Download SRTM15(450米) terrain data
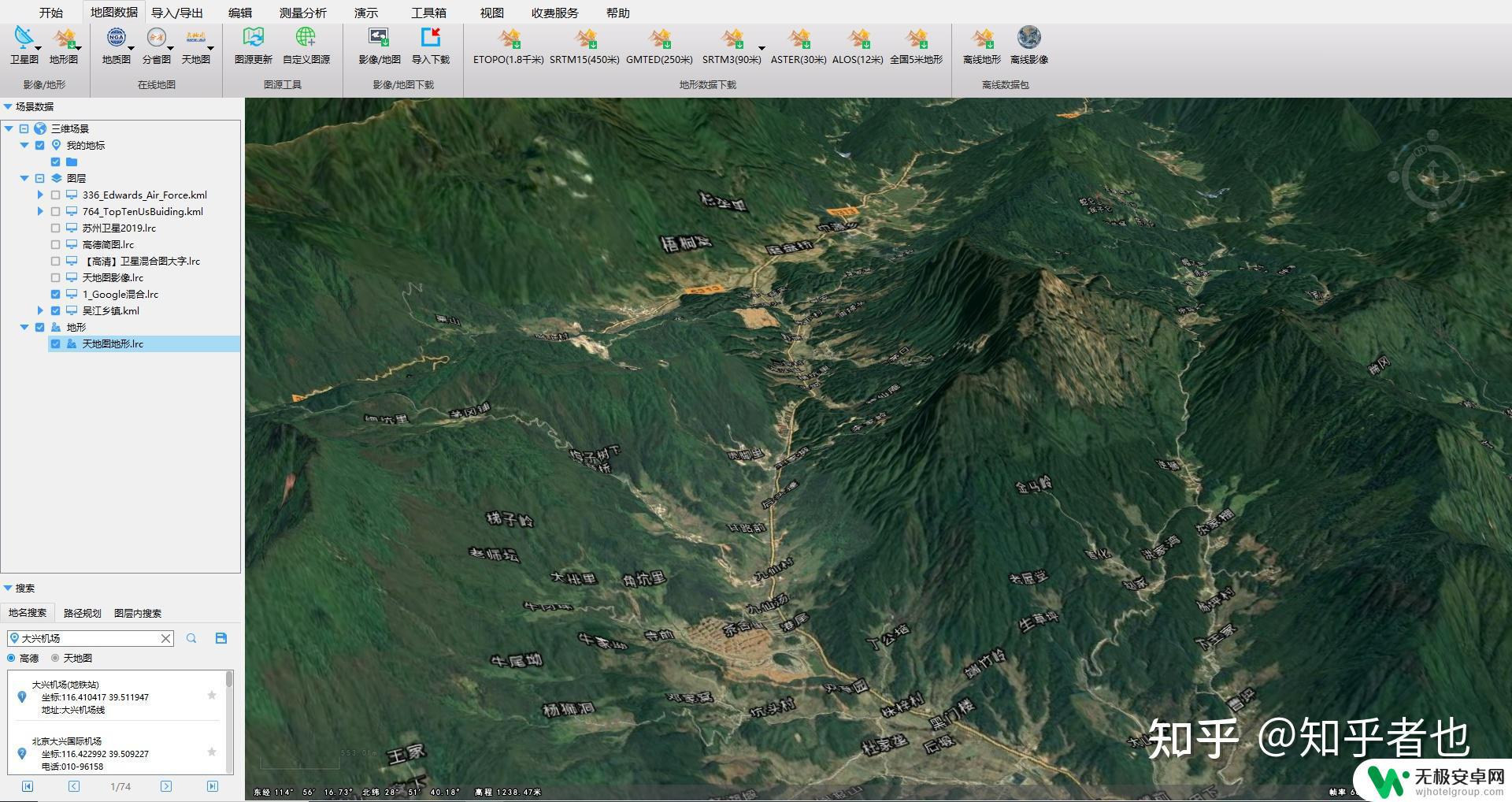This screenshot has height=802, width=1512. click(x=585, y=46)
